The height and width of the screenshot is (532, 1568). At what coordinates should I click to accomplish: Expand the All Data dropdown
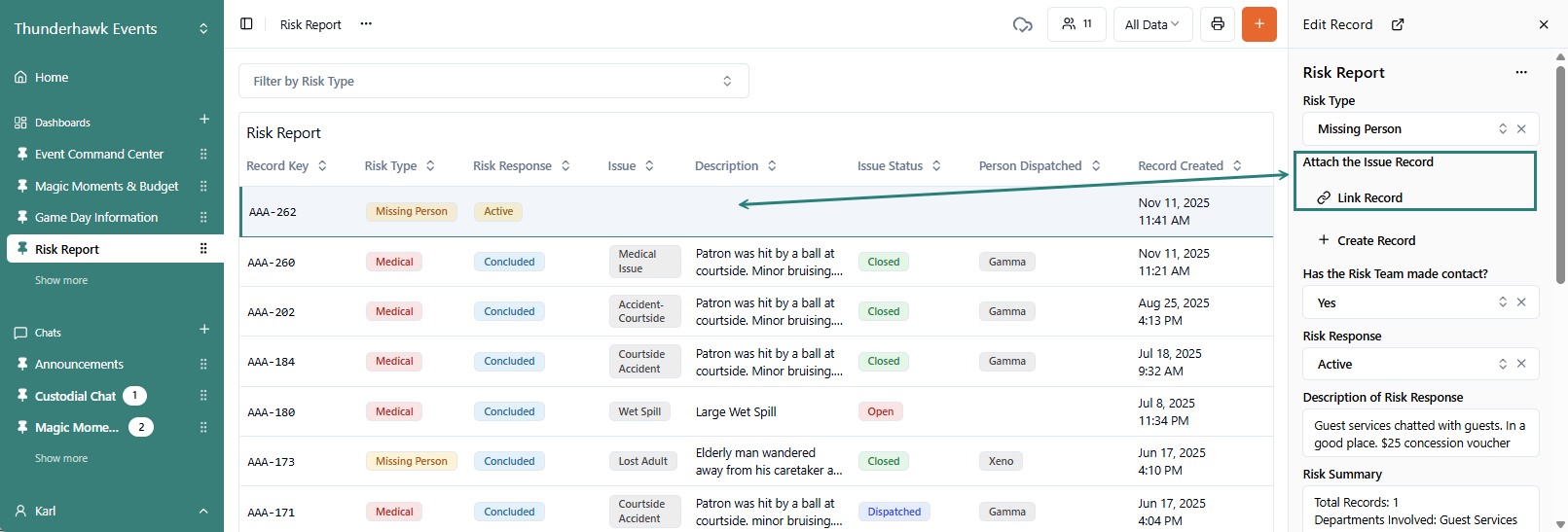(1151, 24)
